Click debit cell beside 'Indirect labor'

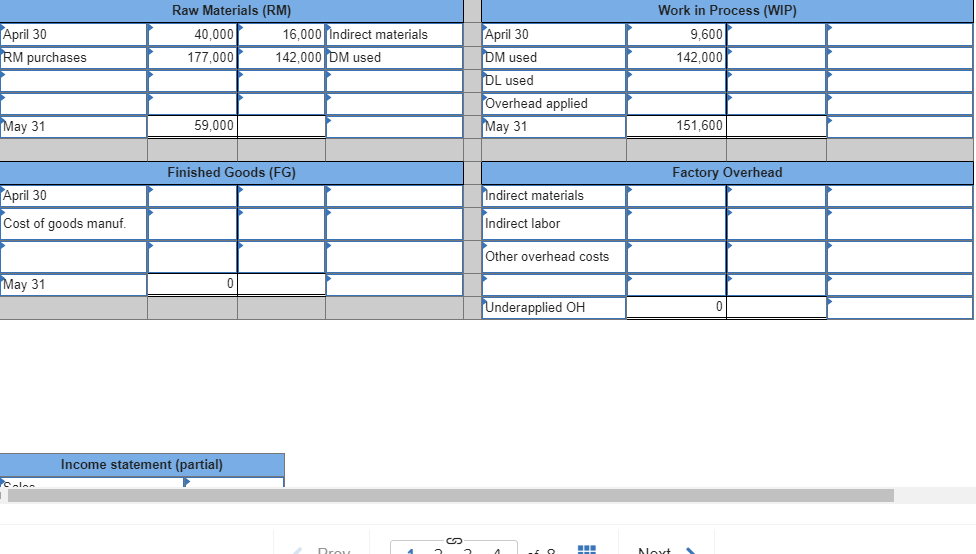(676, 223)
